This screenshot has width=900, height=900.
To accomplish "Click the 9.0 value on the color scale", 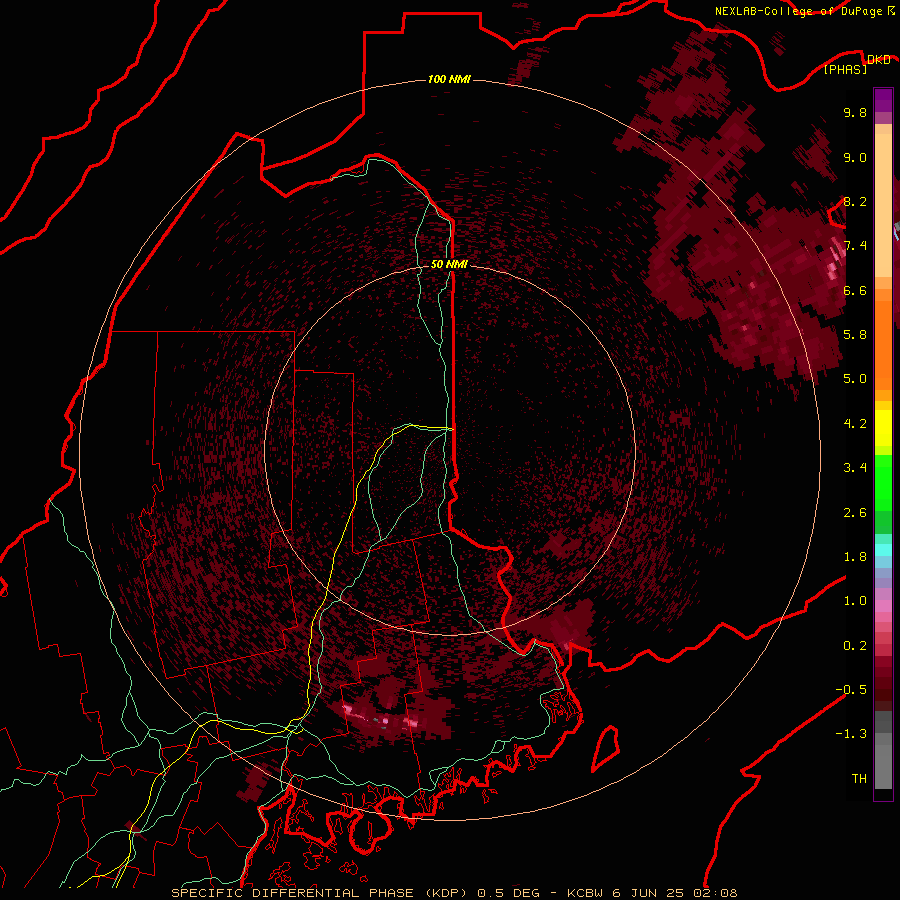I will coord(855,157).
